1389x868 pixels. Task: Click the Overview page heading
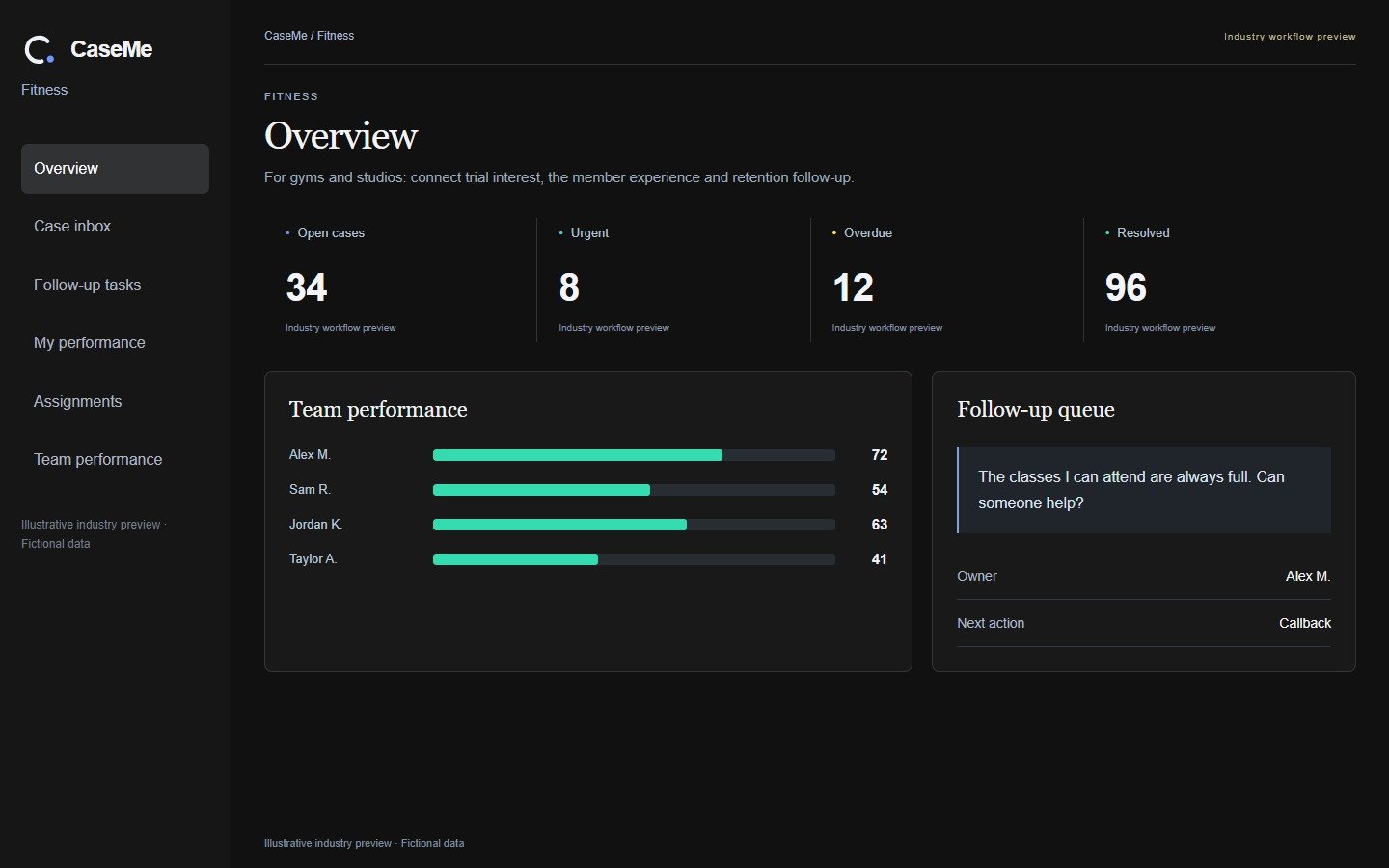click(x=341, y=136)
